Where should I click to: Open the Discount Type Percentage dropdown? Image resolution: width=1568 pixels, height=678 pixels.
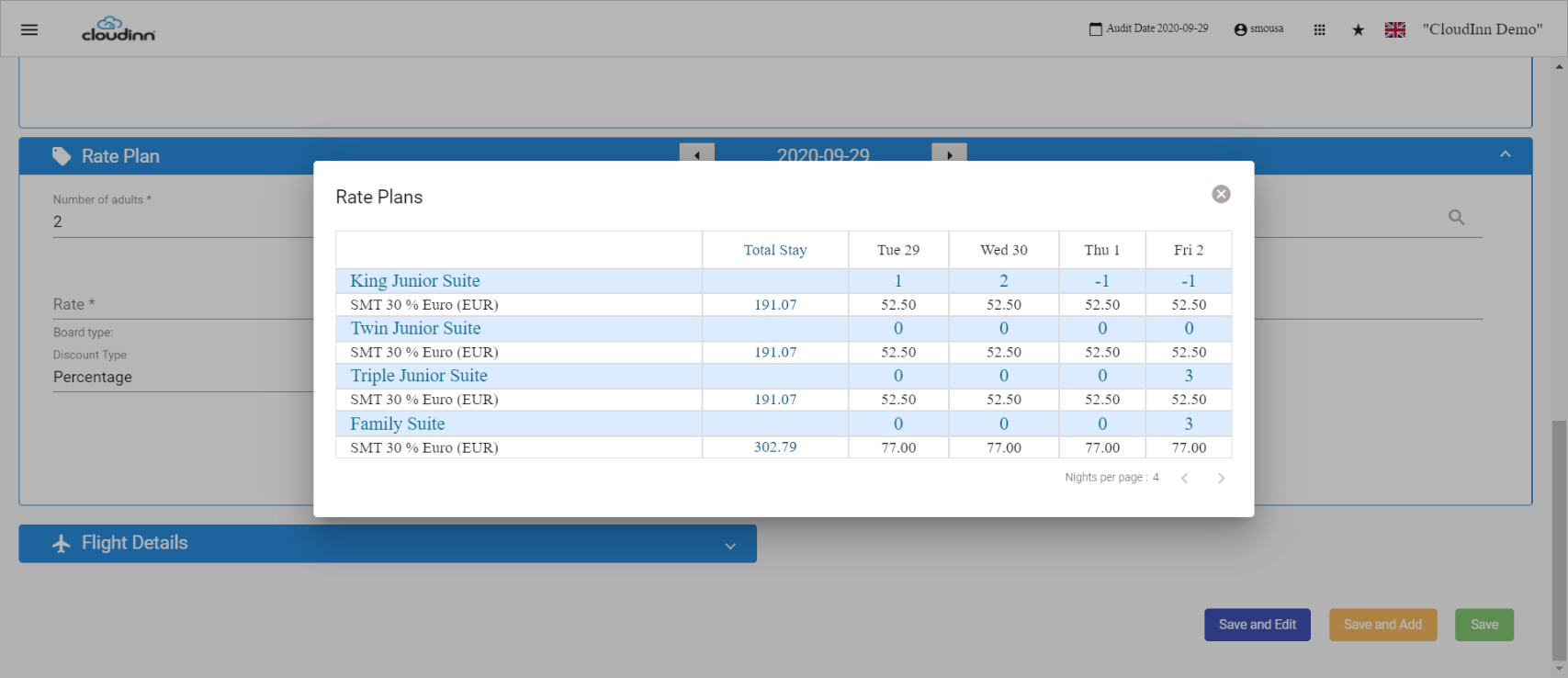click(184, 378)
